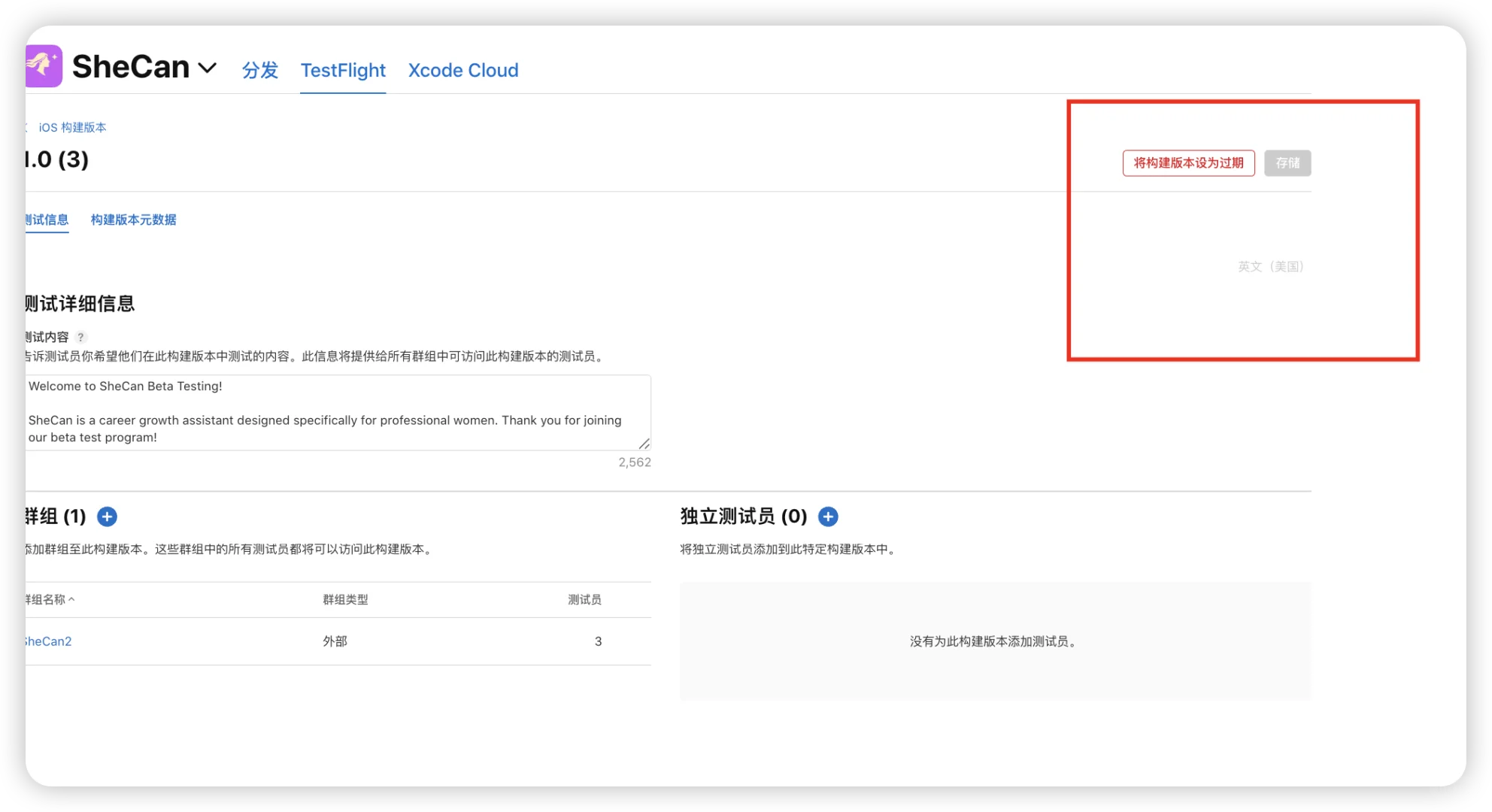
Task: Click the 将构建版本设为过期 button
Action: tap(1188, 162)
